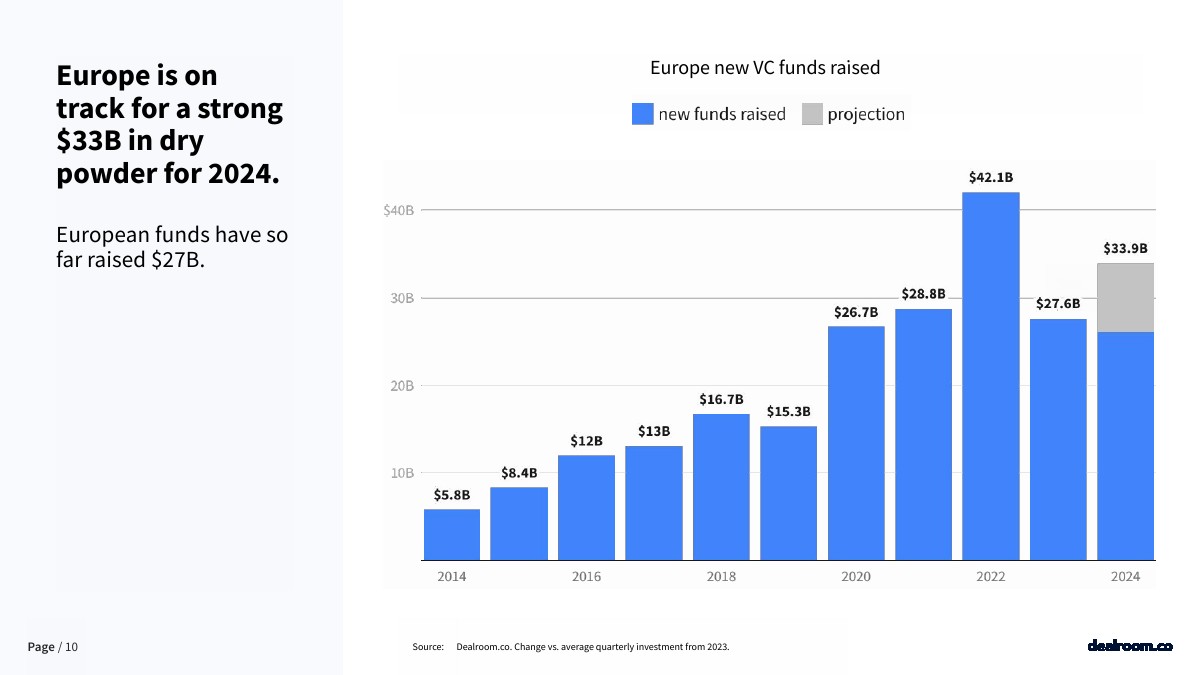Click the headline about $33B dry powder
The image size is (1200, 675).
pyautogui.click(x=169, y=124)
